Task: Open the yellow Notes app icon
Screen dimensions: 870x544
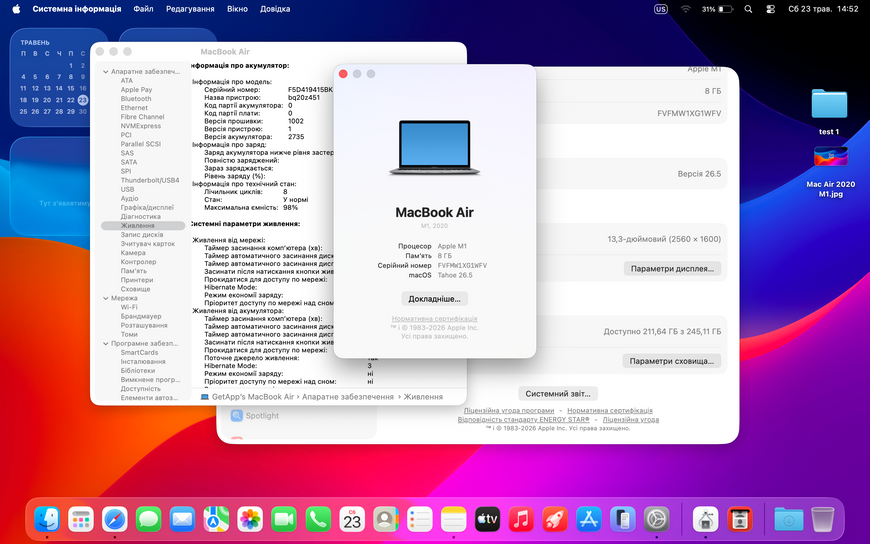Action: tap(453, 520)
